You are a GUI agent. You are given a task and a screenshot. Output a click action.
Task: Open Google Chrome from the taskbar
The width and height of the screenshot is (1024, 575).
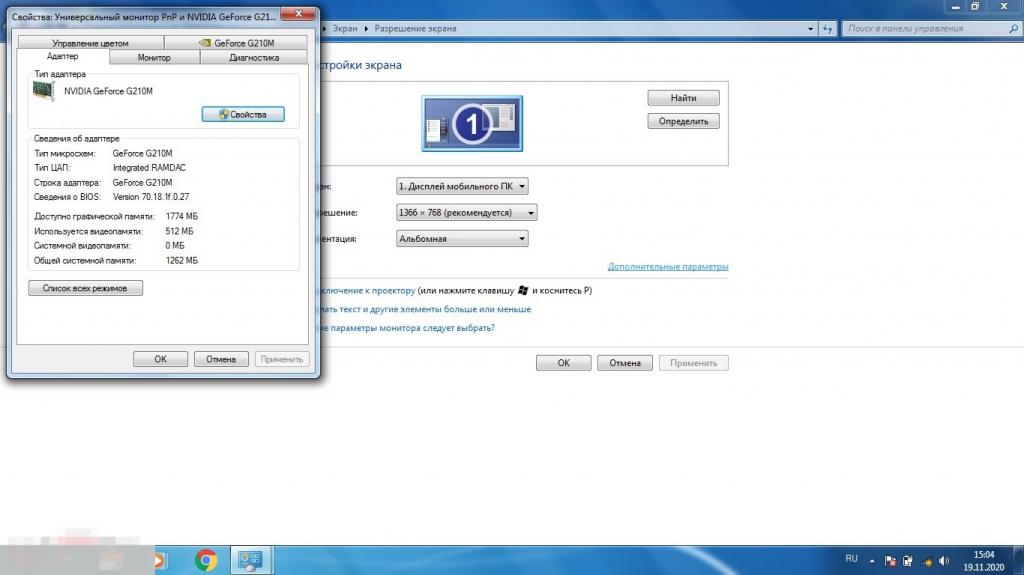(206, 560)
